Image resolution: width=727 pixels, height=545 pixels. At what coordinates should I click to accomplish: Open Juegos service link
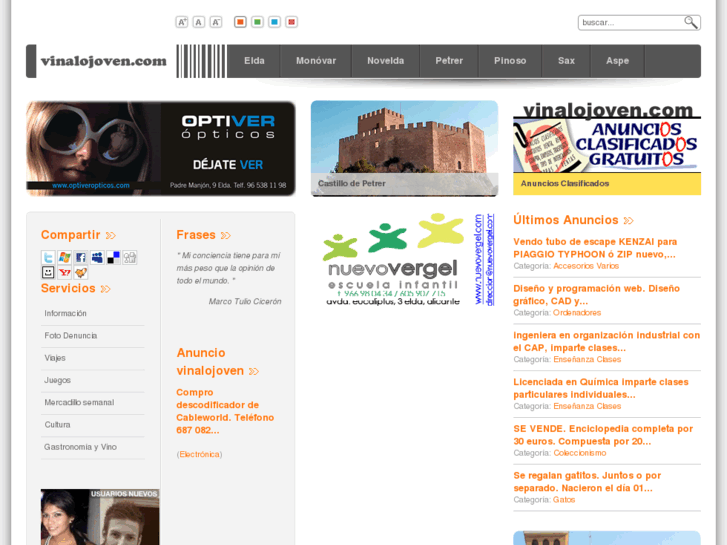[57, 380]
